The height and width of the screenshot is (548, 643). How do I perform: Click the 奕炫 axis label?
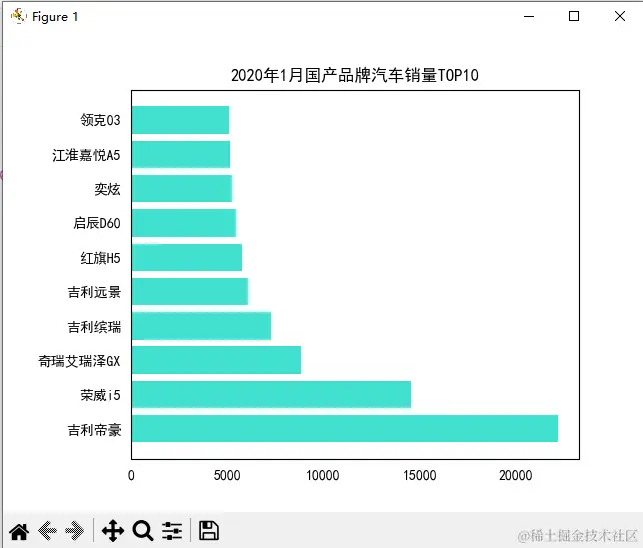[107, 189]
